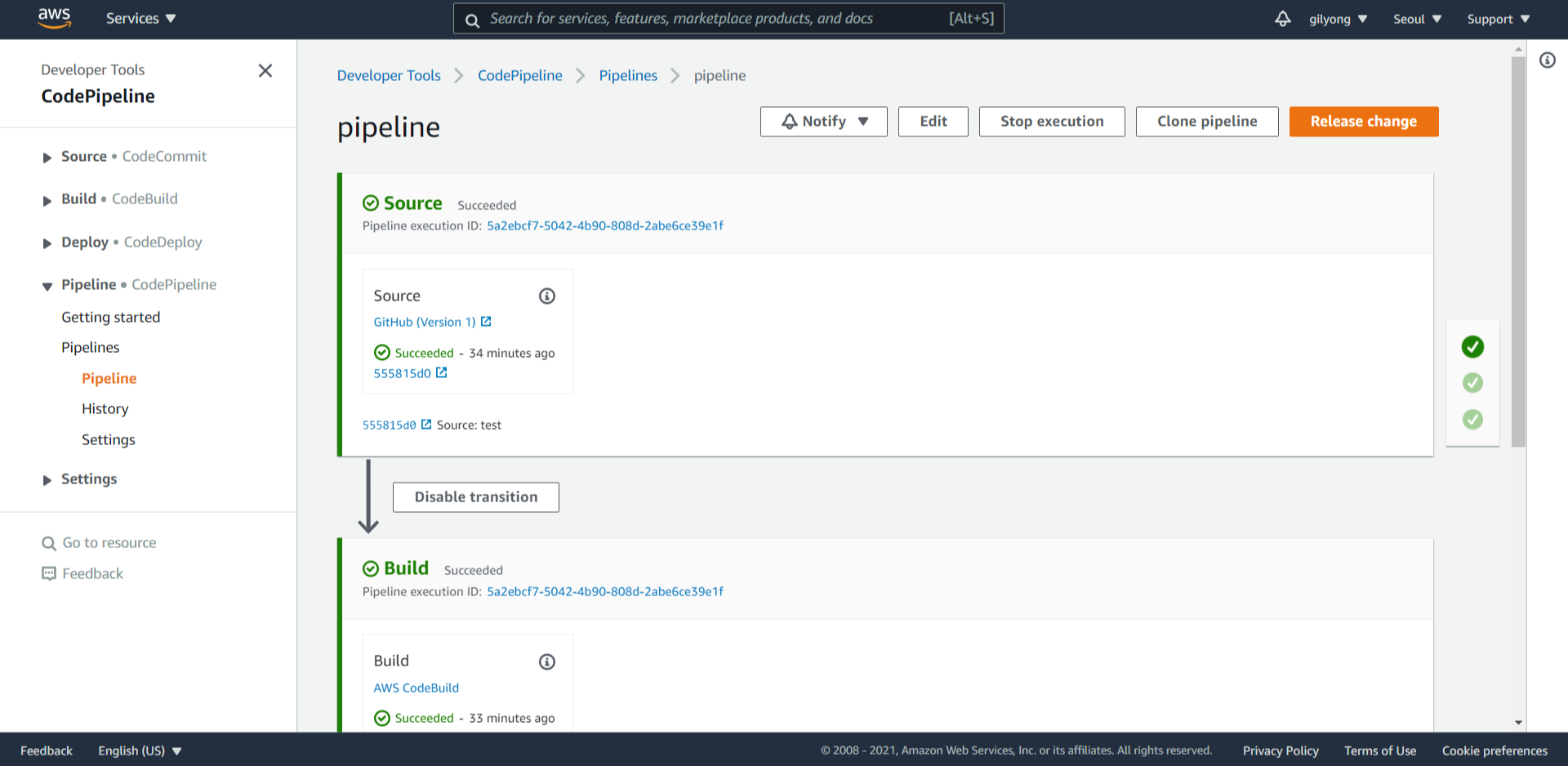The image size is (1568, 766).
Task: Click external link icon next to 555815d0 in card
Action: pyautogui.click(x=442, y=372)
